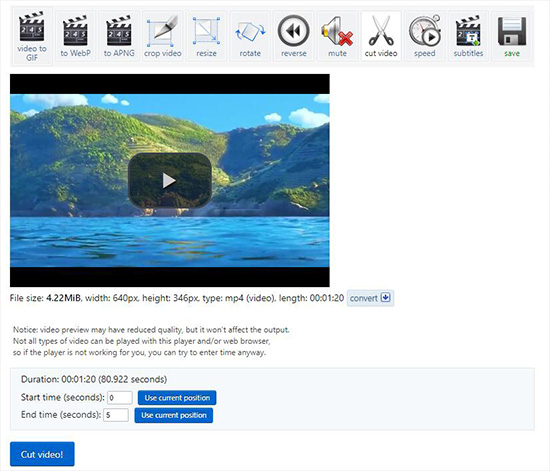Viewport: 550px width, 471px height.
Task: Play the video preview
Action: 170,180
